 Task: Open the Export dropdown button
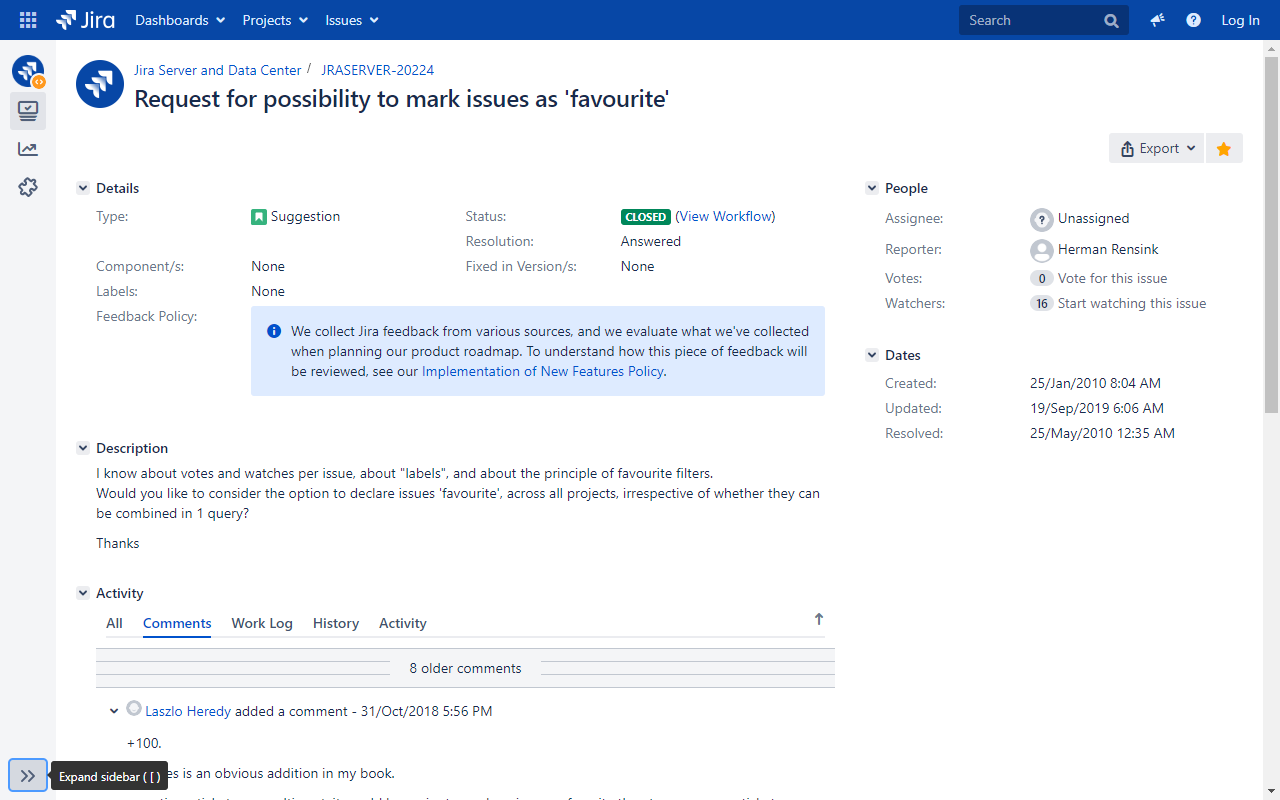click(1156, 148)
